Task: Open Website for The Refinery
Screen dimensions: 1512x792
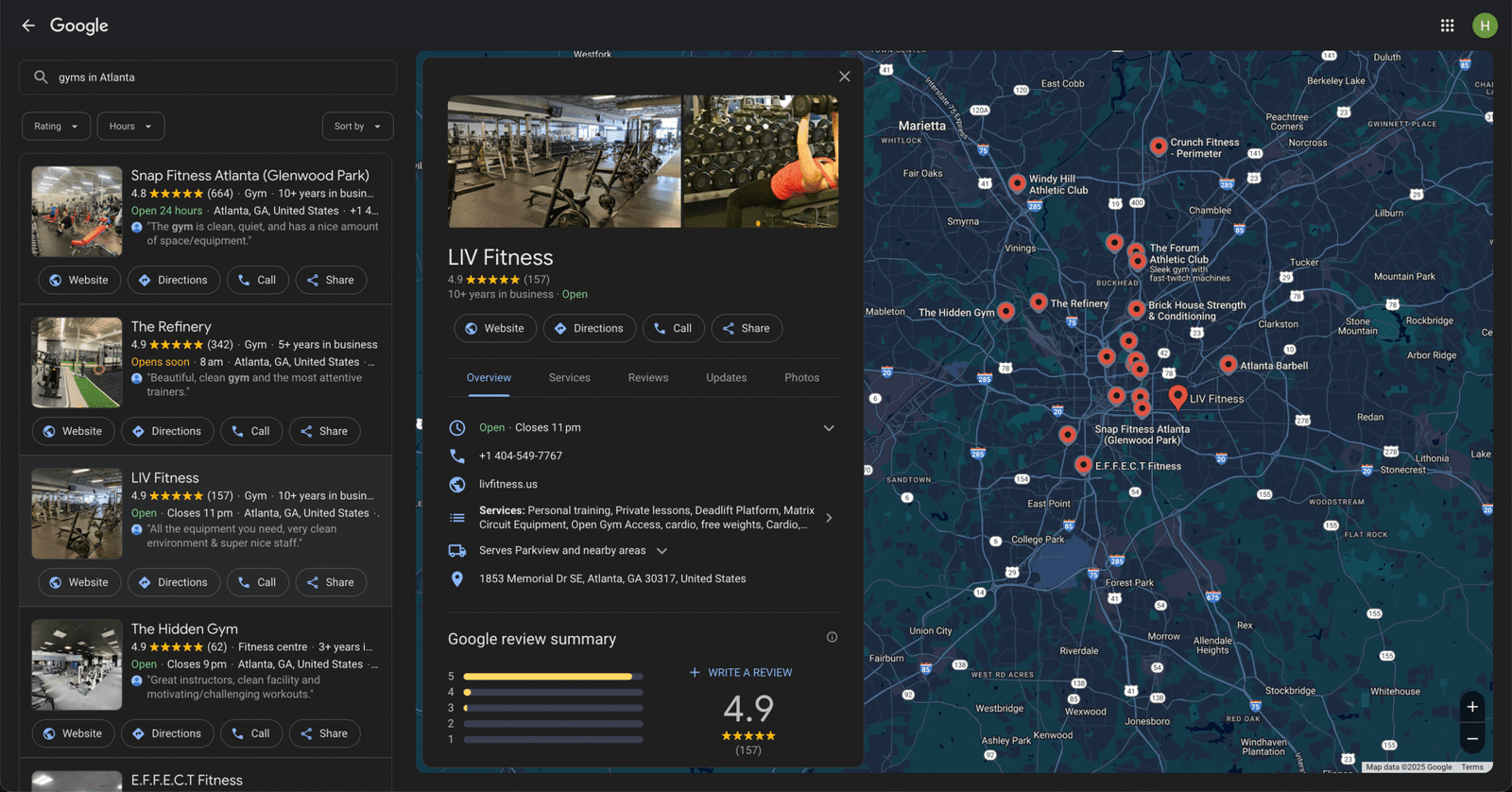Action: [x=73, y=431]
